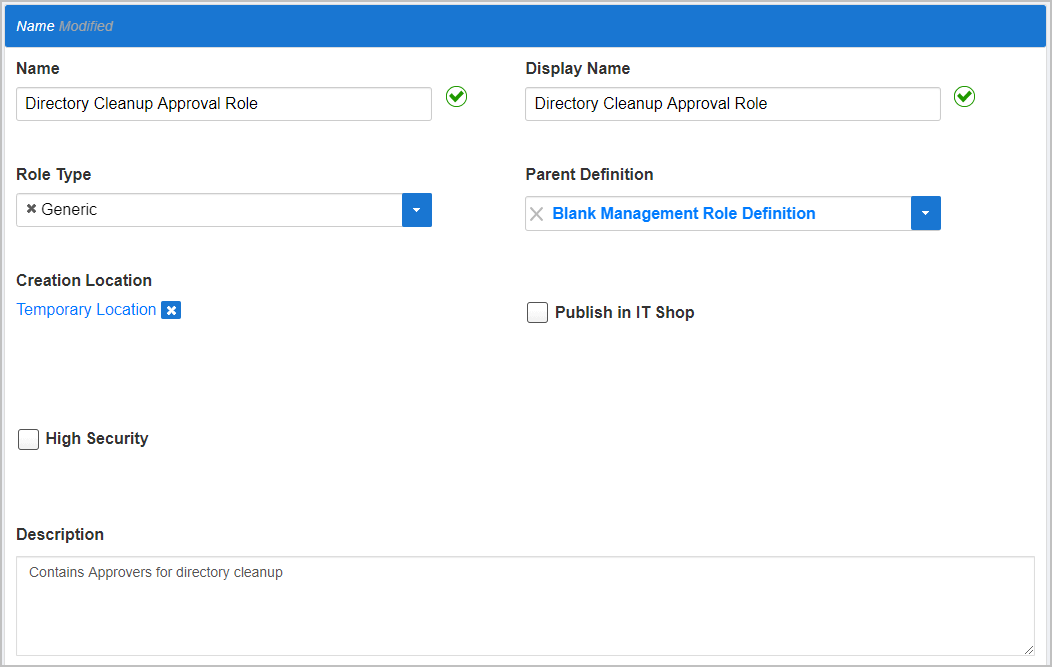Click the green checkmark beside Display Name field
The width and height of the screenshot is (1052, 667).
964,97
